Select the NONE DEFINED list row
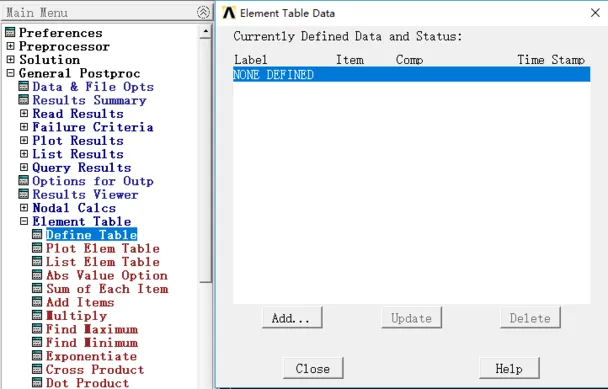This screenshot has height=389, width=608. click(x=411, y=74)
